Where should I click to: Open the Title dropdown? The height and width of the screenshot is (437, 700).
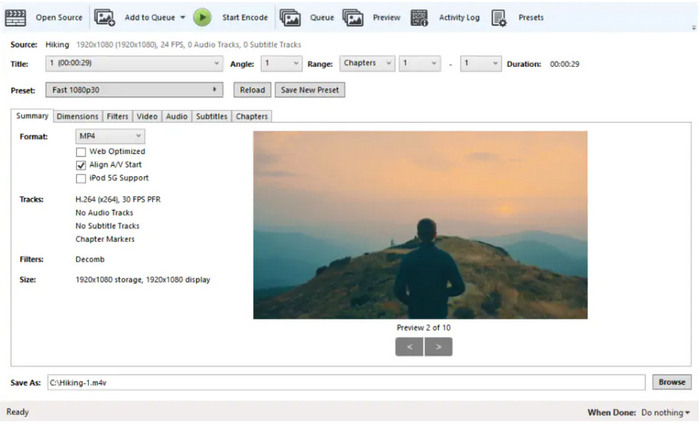[x=134, y=63]
